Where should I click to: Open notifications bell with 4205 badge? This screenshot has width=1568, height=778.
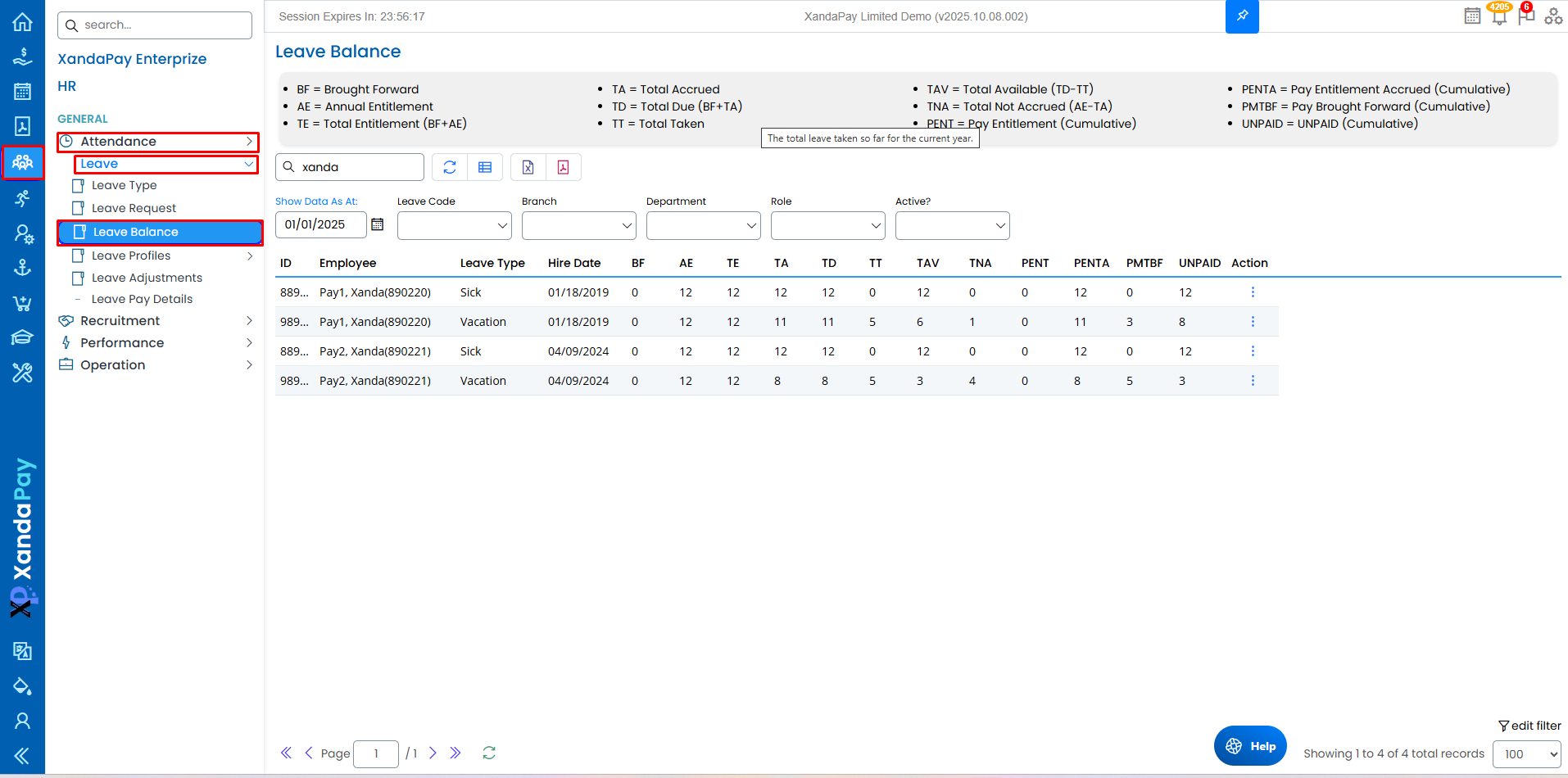coord(1499,16)
